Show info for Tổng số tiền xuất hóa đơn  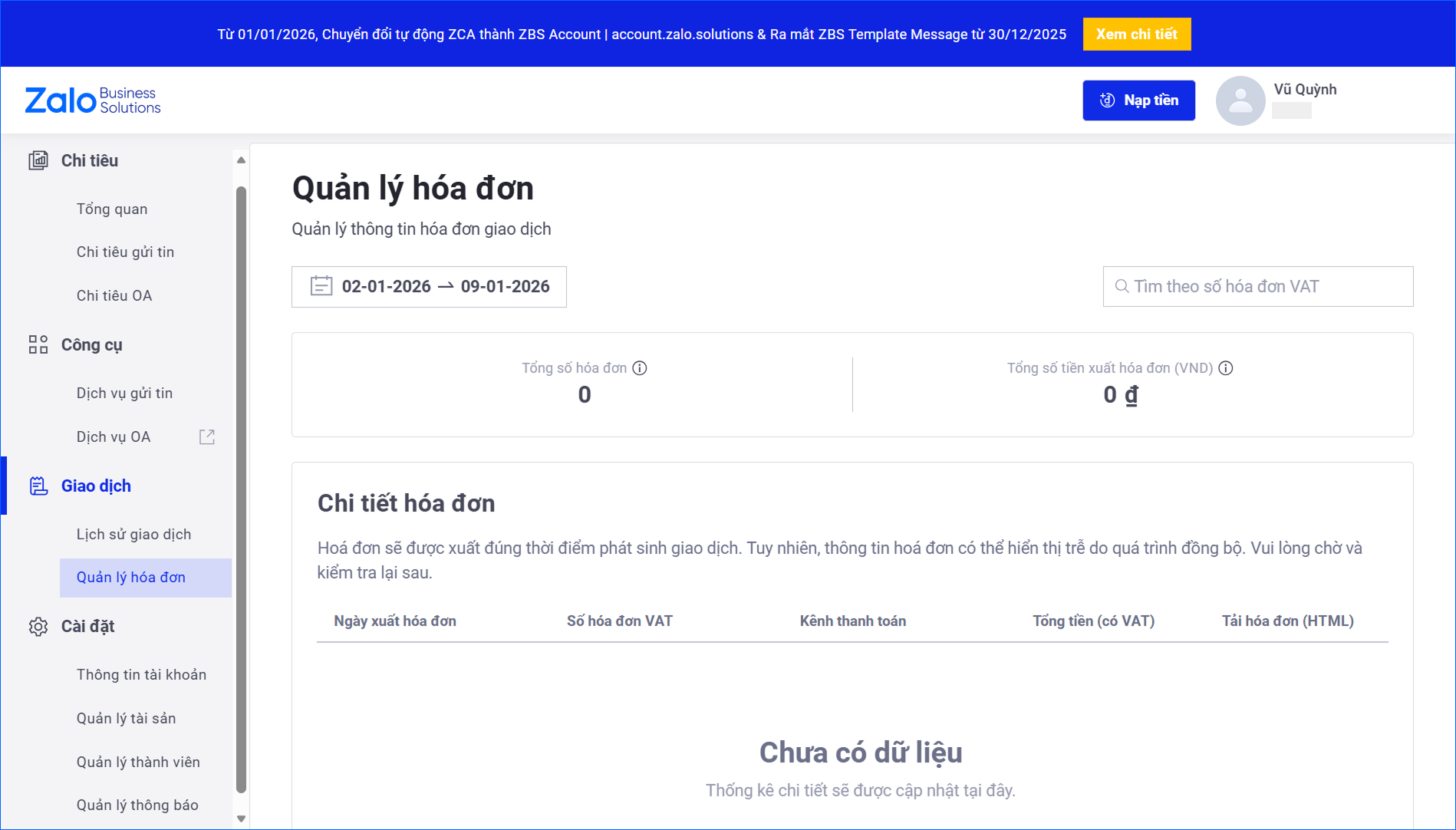point(1226,368)
